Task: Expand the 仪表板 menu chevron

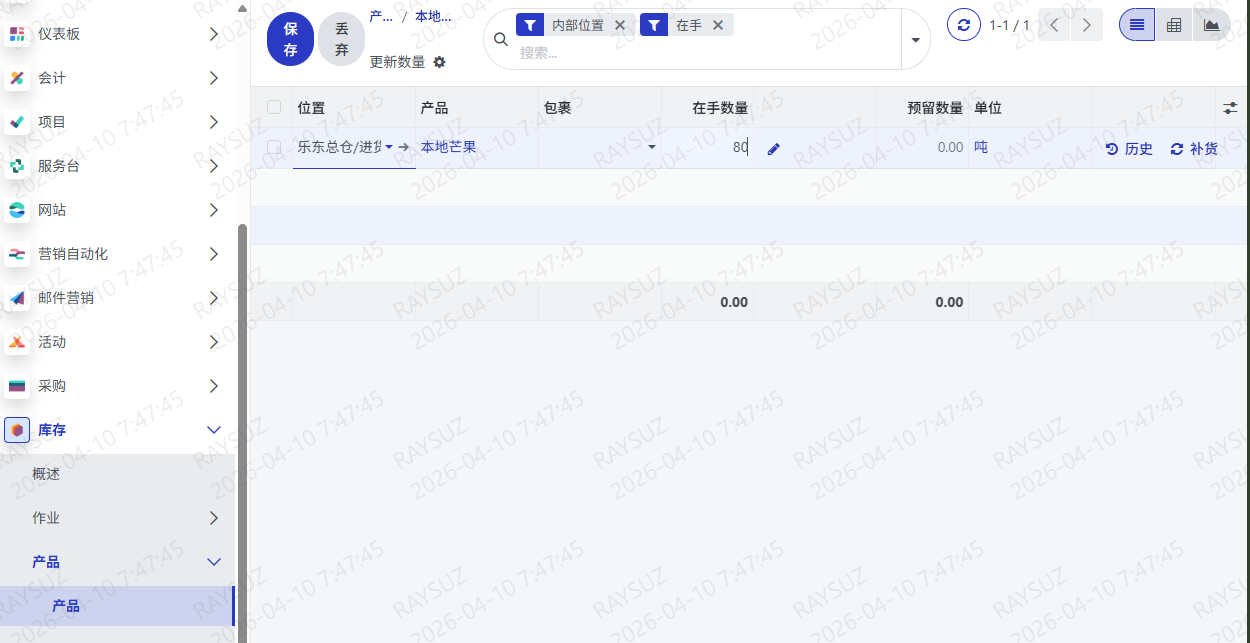Action: (x=214, y=34)
